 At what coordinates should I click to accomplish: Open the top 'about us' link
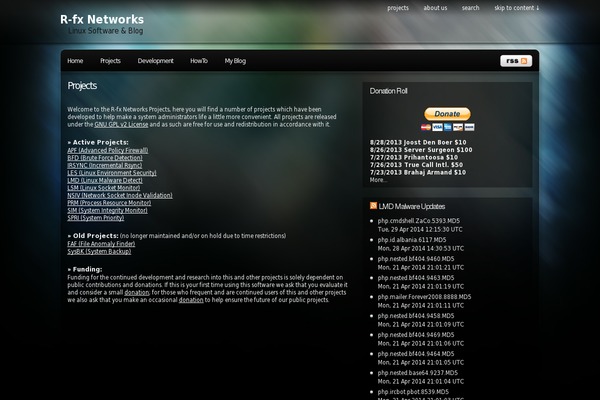point(435,8)
